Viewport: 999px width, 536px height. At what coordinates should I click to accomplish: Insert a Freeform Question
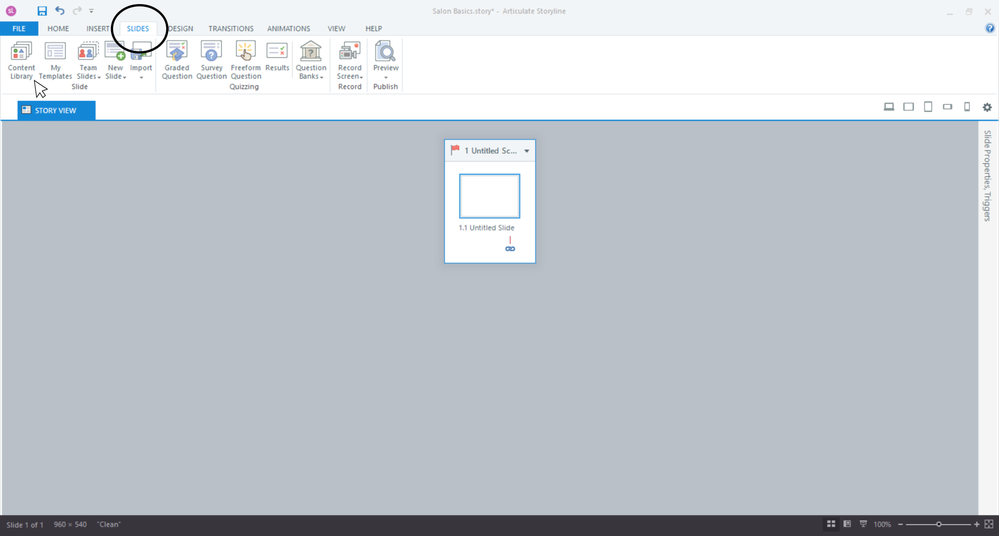[x=245, y=61]
